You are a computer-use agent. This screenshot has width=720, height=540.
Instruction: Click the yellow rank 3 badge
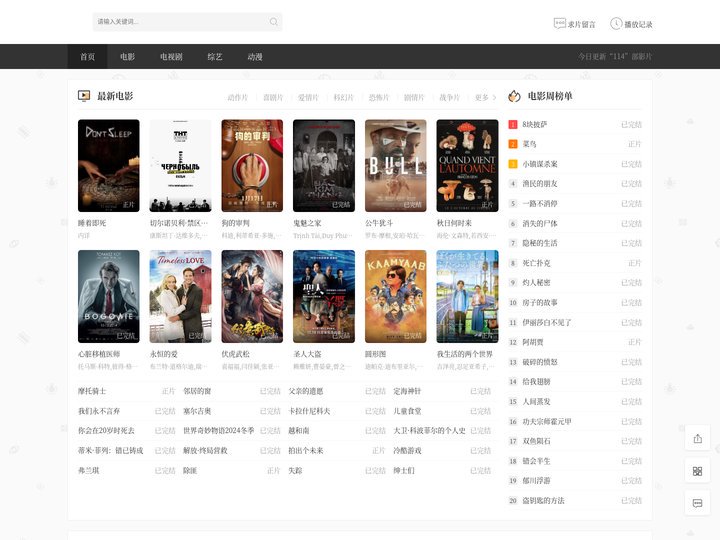coord(513,164)
